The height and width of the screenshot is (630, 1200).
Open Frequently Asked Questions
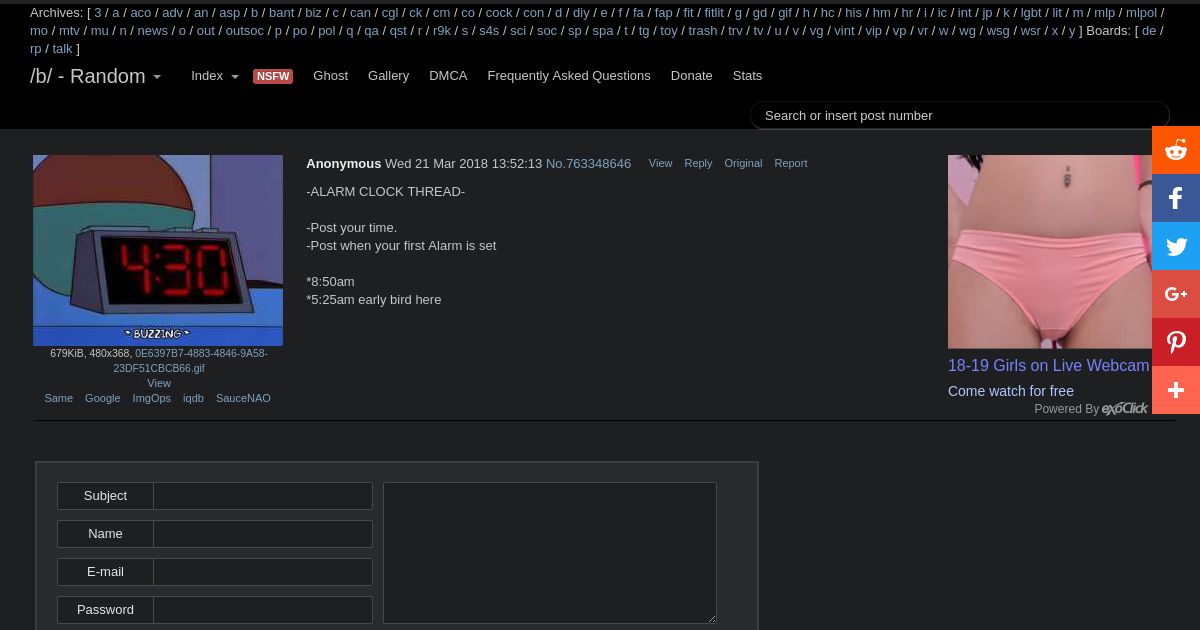[569, 76]
